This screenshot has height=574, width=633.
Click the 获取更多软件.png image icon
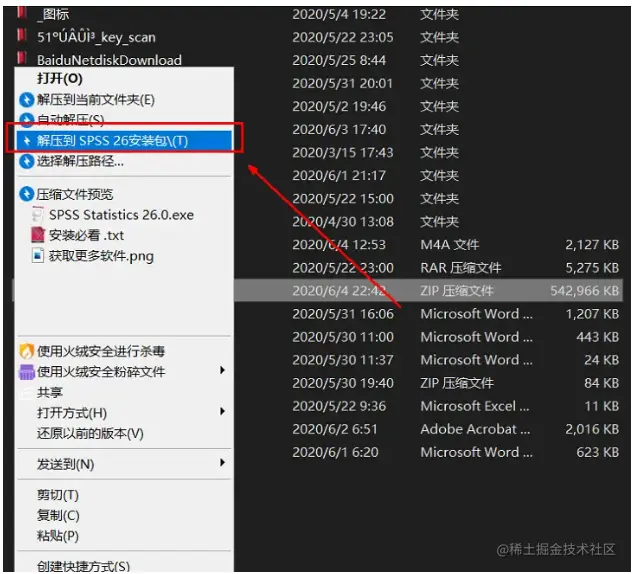[37, 256]
